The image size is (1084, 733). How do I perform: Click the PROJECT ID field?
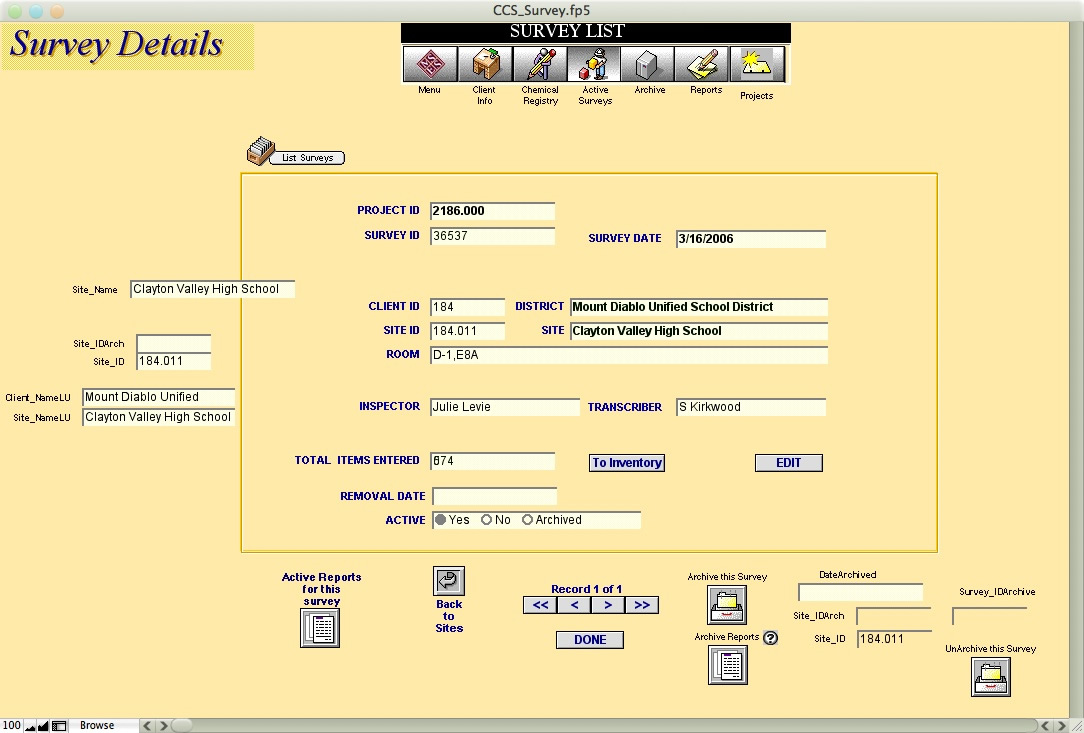tap(492, 211)
